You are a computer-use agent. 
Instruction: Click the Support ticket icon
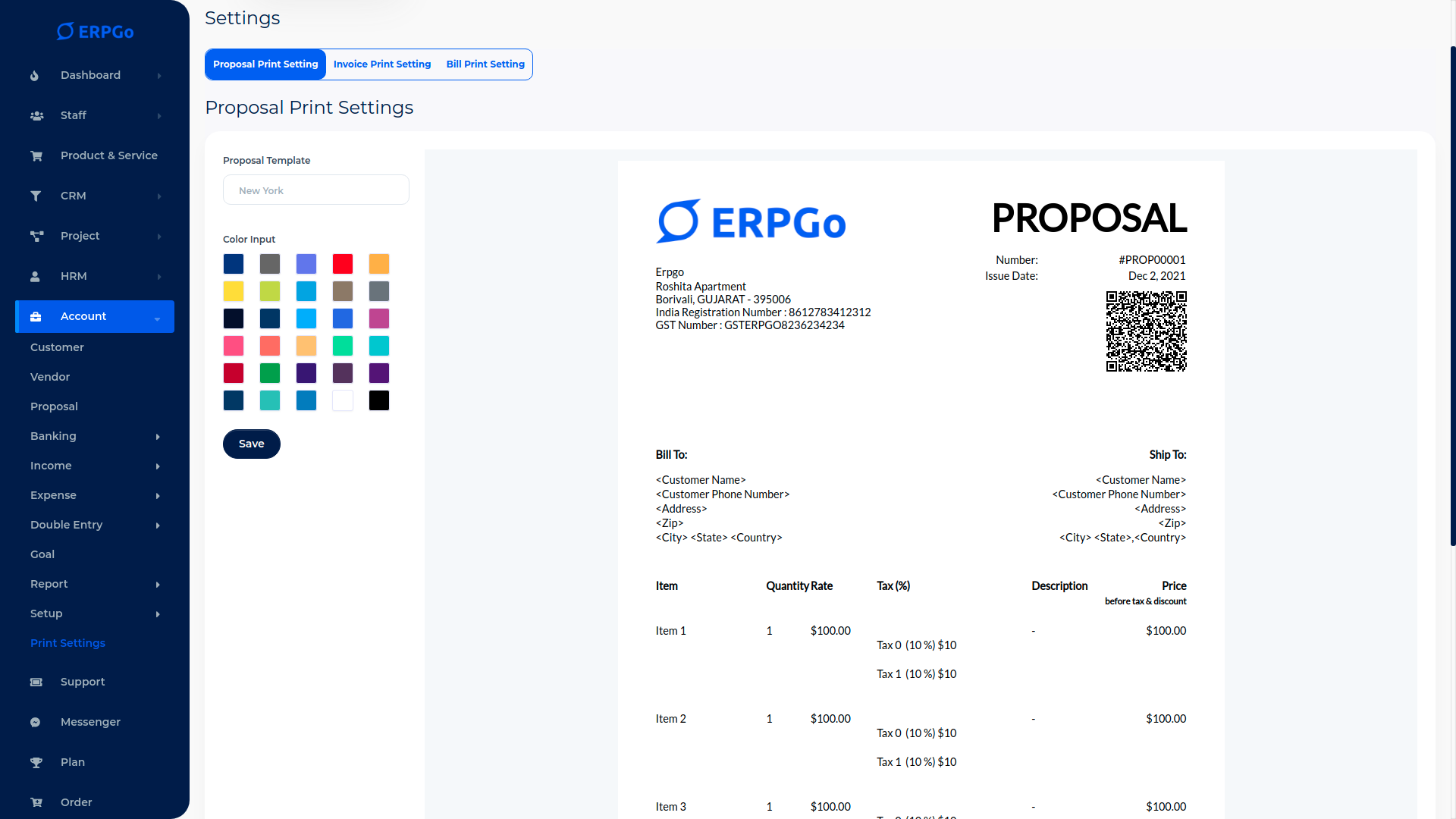click(36, 682)
